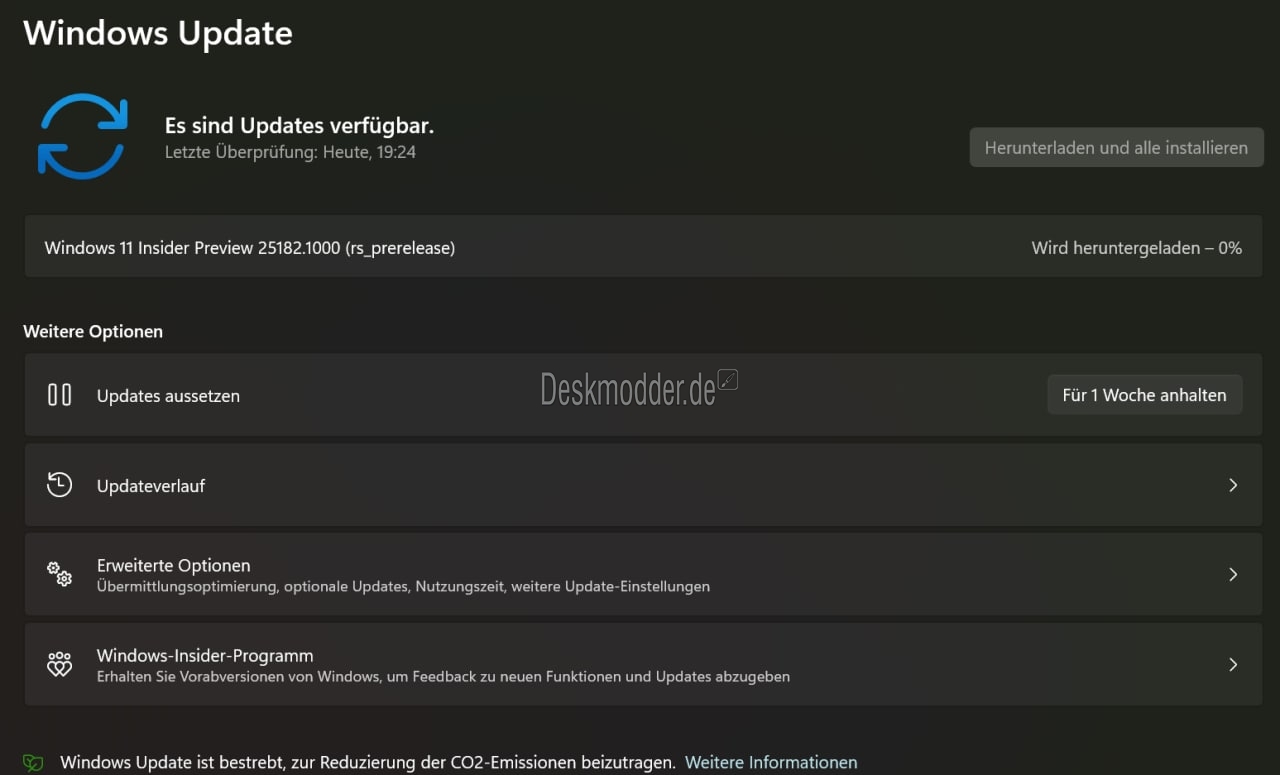Click the Windows-Insider-Programm hearts icon

[x=59, y=664]
